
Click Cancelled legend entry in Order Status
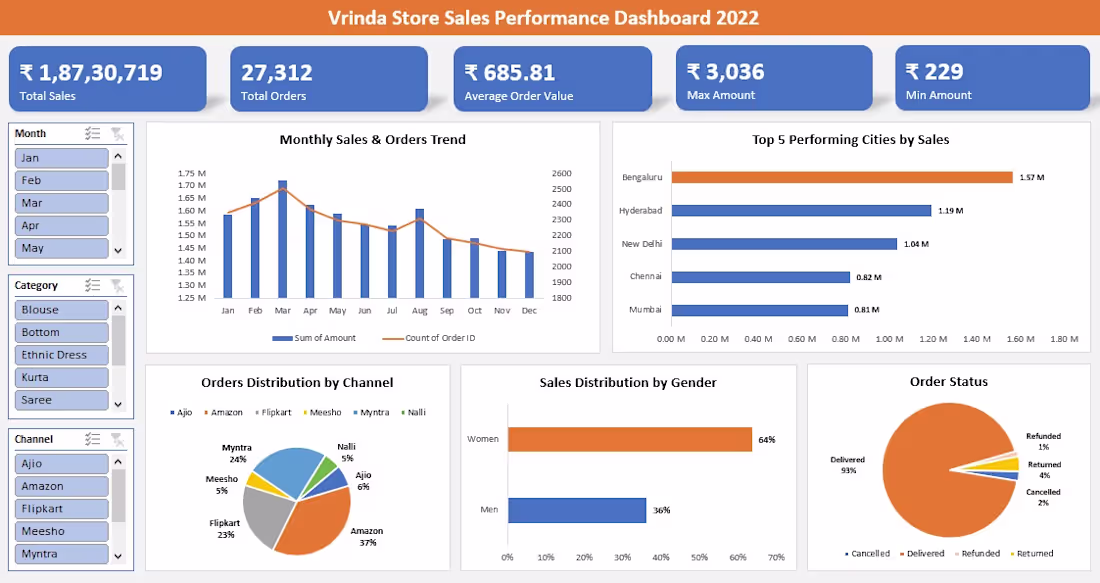pyautogui.click(x=867, y=554)
